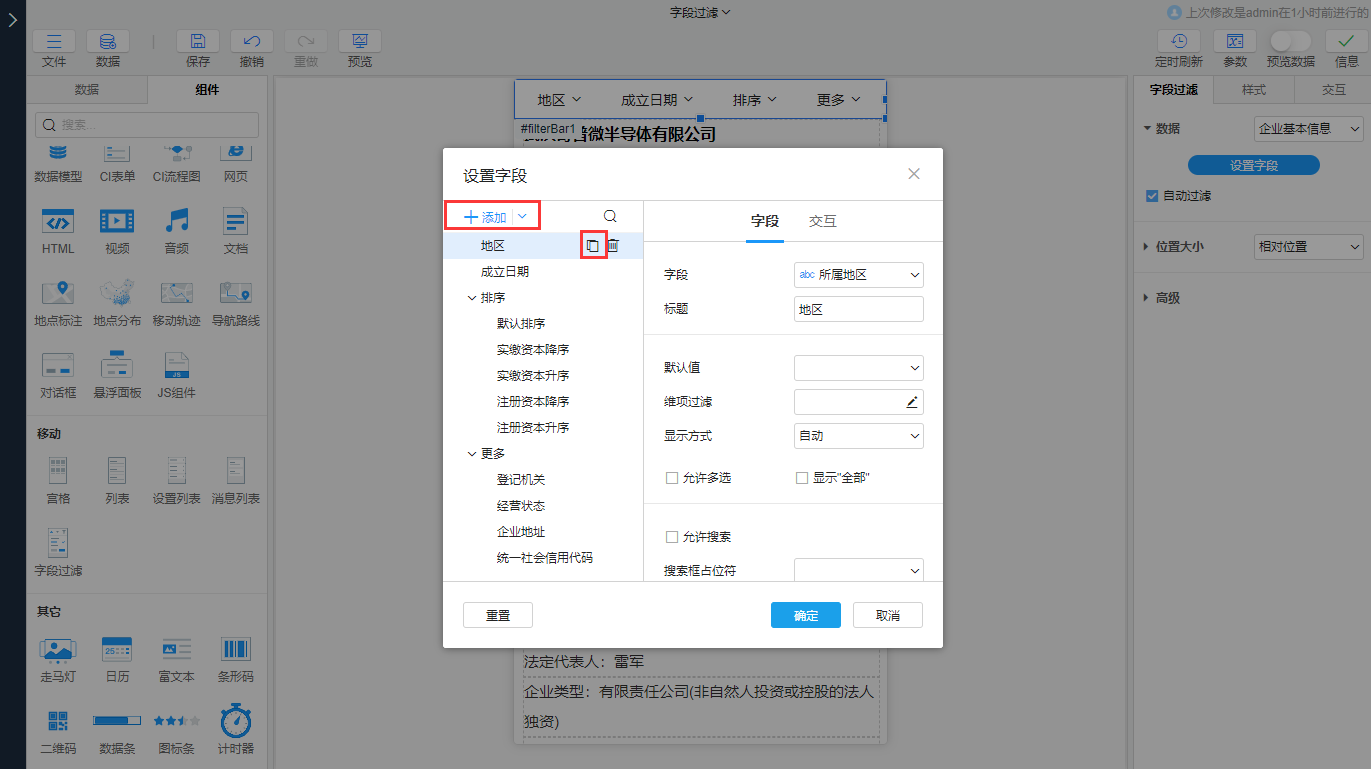Open the 显示方式 dropdown showing 自动
This screenshot has height=769, width=1371.
pyautogui.click(x=858, y=435)
